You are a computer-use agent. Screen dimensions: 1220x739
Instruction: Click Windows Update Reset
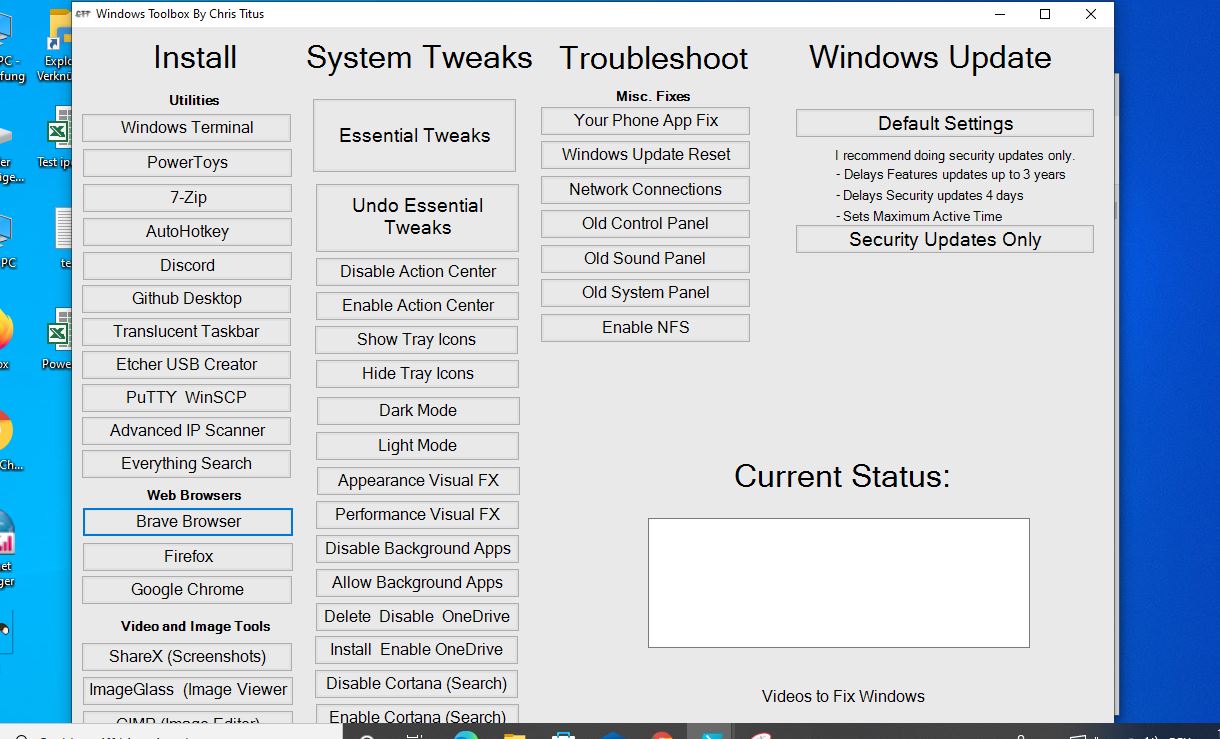(645, 155)
